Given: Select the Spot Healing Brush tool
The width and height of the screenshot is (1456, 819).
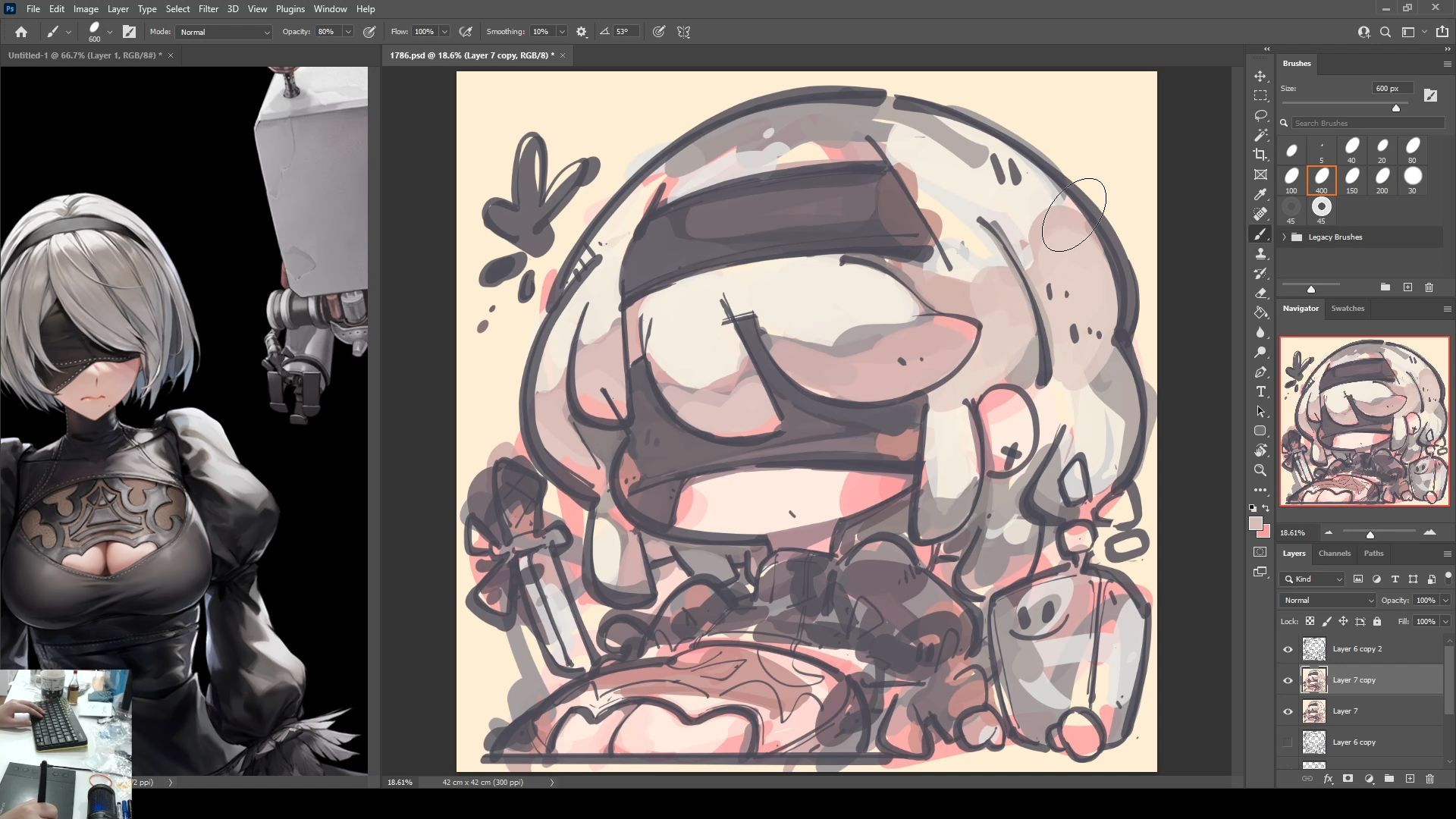Looking at the screenshot, I should [x=1260, y=214].
